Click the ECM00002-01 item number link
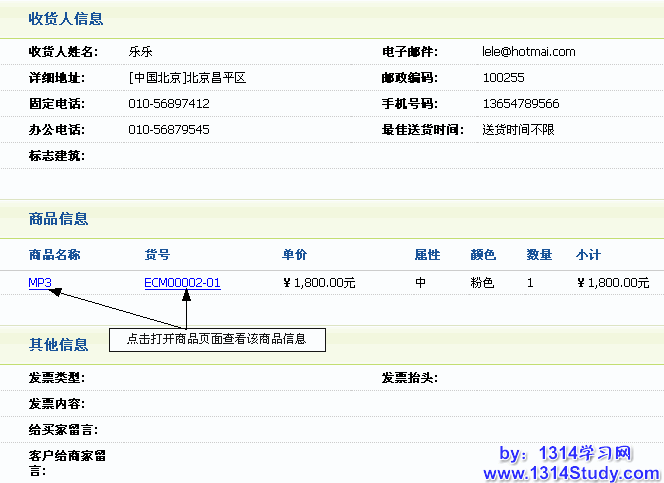Screen dimensions: 664x483 coord(182,283)
